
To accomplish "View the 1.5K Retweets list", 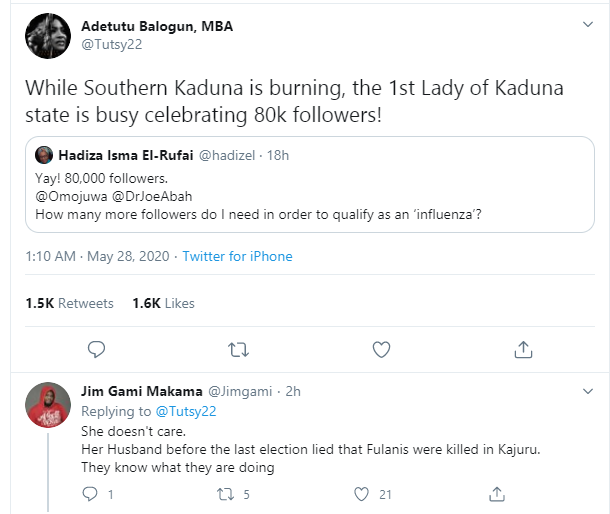I will pyautogui.click(x=69, y=303).
